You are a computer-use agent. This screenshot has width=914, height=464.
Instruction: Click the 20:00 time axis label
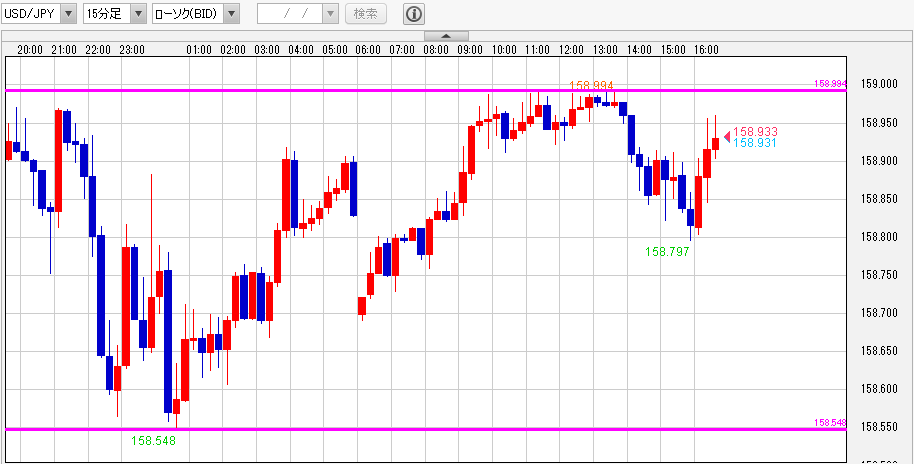(x=30, y=50)
